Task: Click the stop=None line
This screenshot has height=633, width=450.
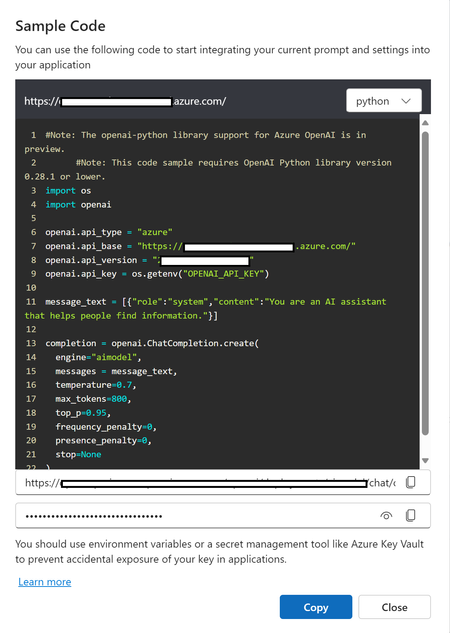Action: pyautogui.click(x=78, y=455)
